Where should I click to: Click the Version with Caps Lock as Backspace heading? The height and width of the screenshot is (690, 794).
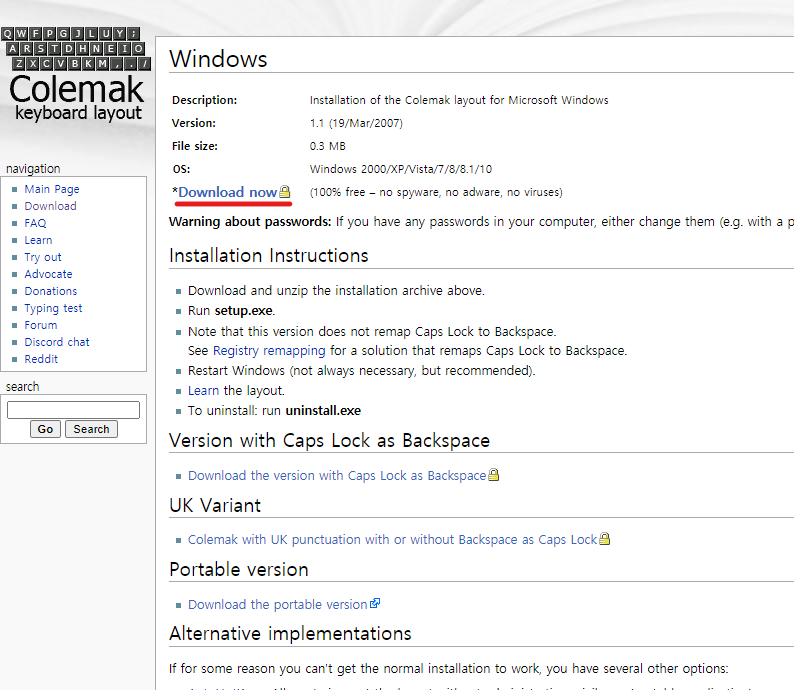330,440
